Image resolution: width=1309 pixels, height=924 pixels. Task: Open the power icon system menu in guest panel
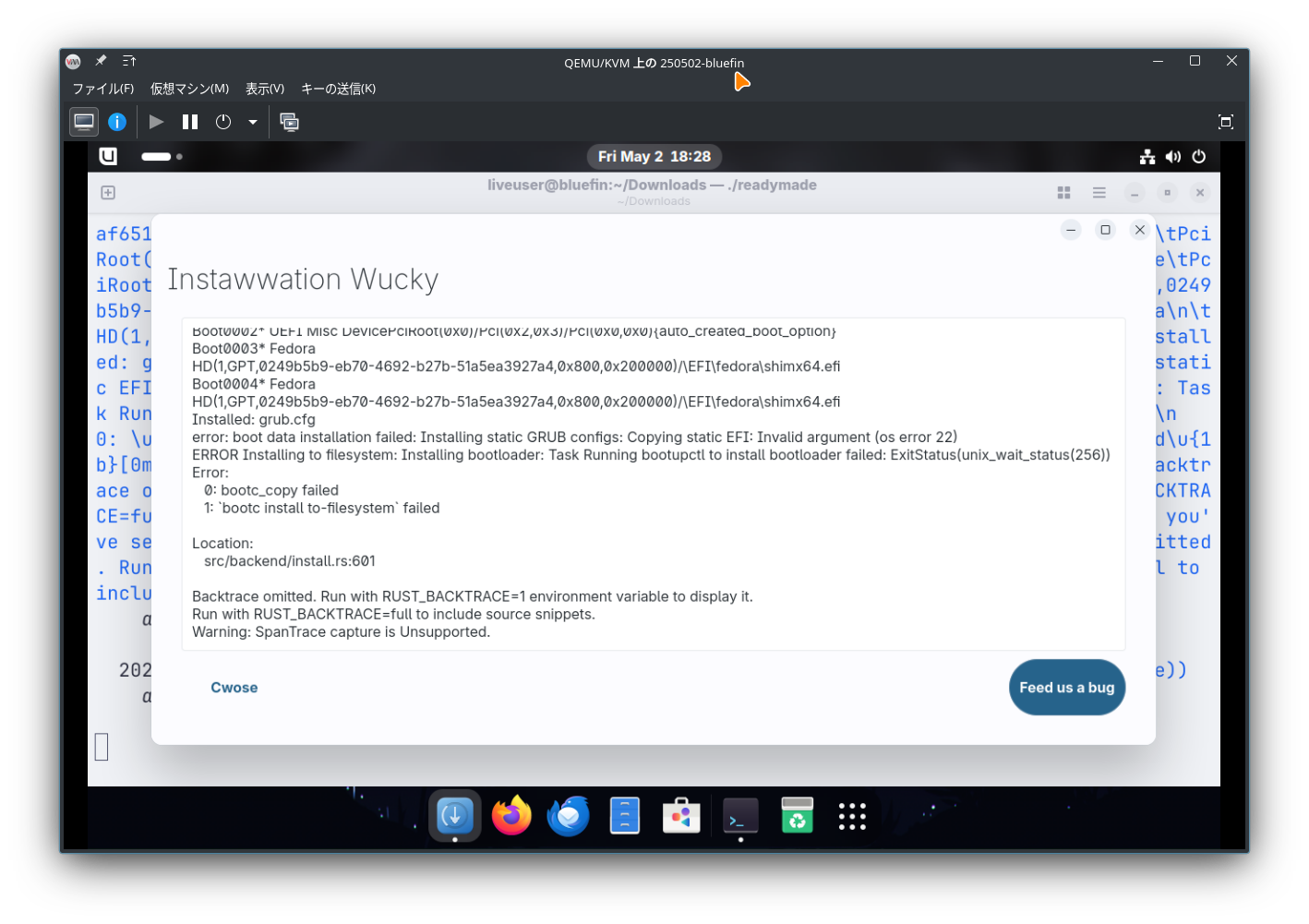tap(1199, 157)
